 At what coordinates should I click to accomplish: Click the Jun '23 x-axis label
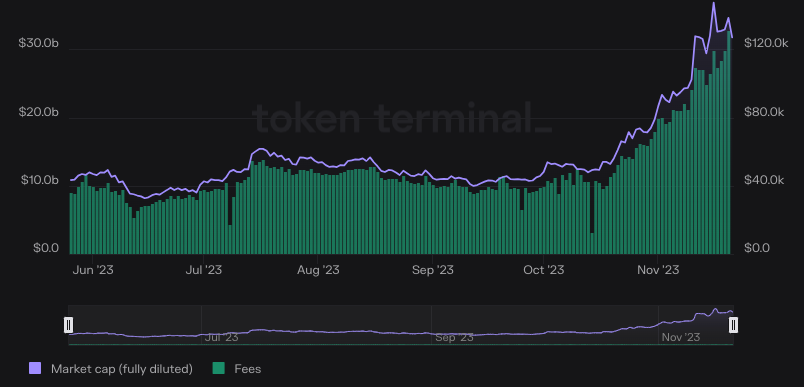pyautogui.click(x=93, y=270)
